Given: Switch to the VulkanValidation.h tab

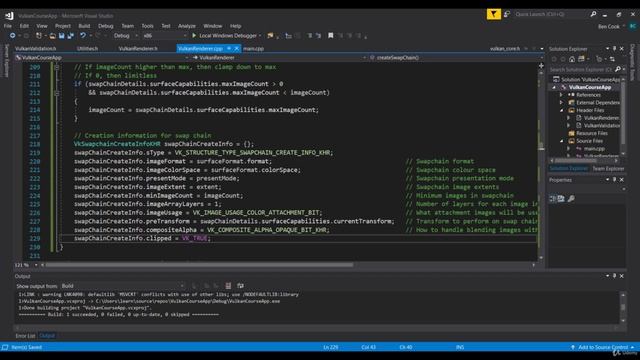Looking at the screenshot, I should tap(36, 49).
